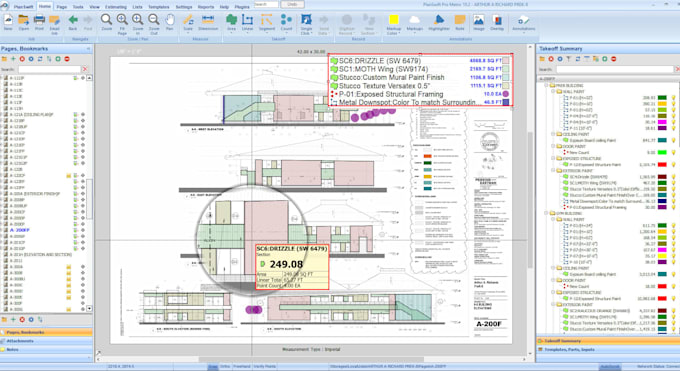Toggle lightbulb for first P-12 Exposed Structure Paint
This screenshot has height=371, width=680.
click(x=673, y=165)
